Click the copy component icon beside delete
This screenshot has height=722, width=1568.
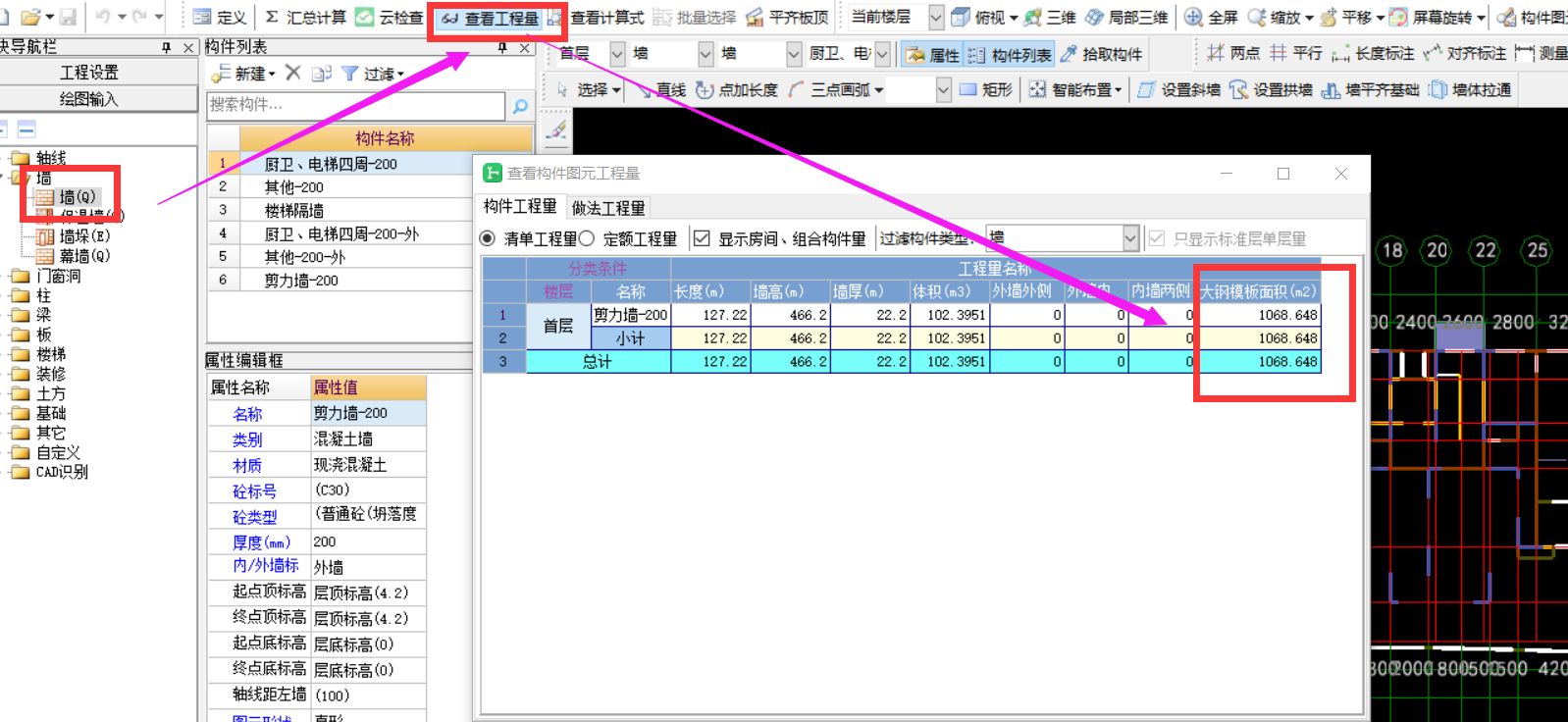tap(322, 74)
